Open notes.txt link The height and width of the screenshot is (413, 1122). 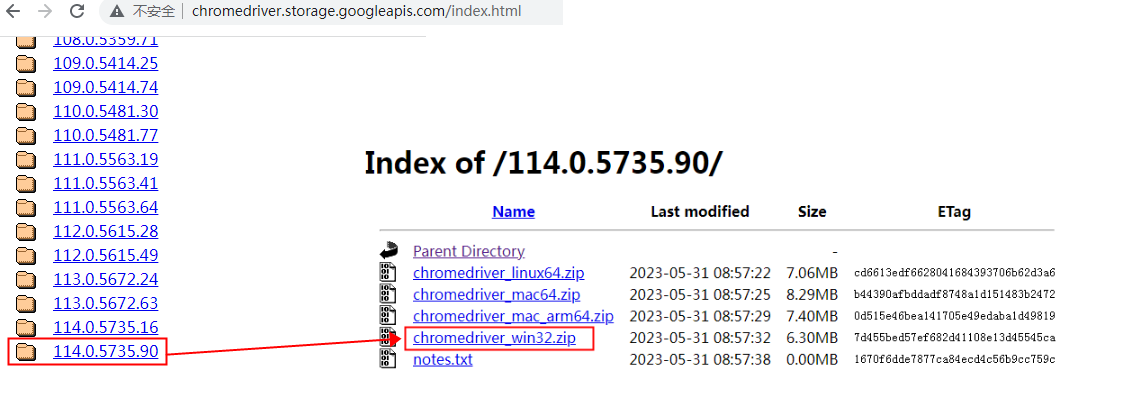[x=442, y=359]
